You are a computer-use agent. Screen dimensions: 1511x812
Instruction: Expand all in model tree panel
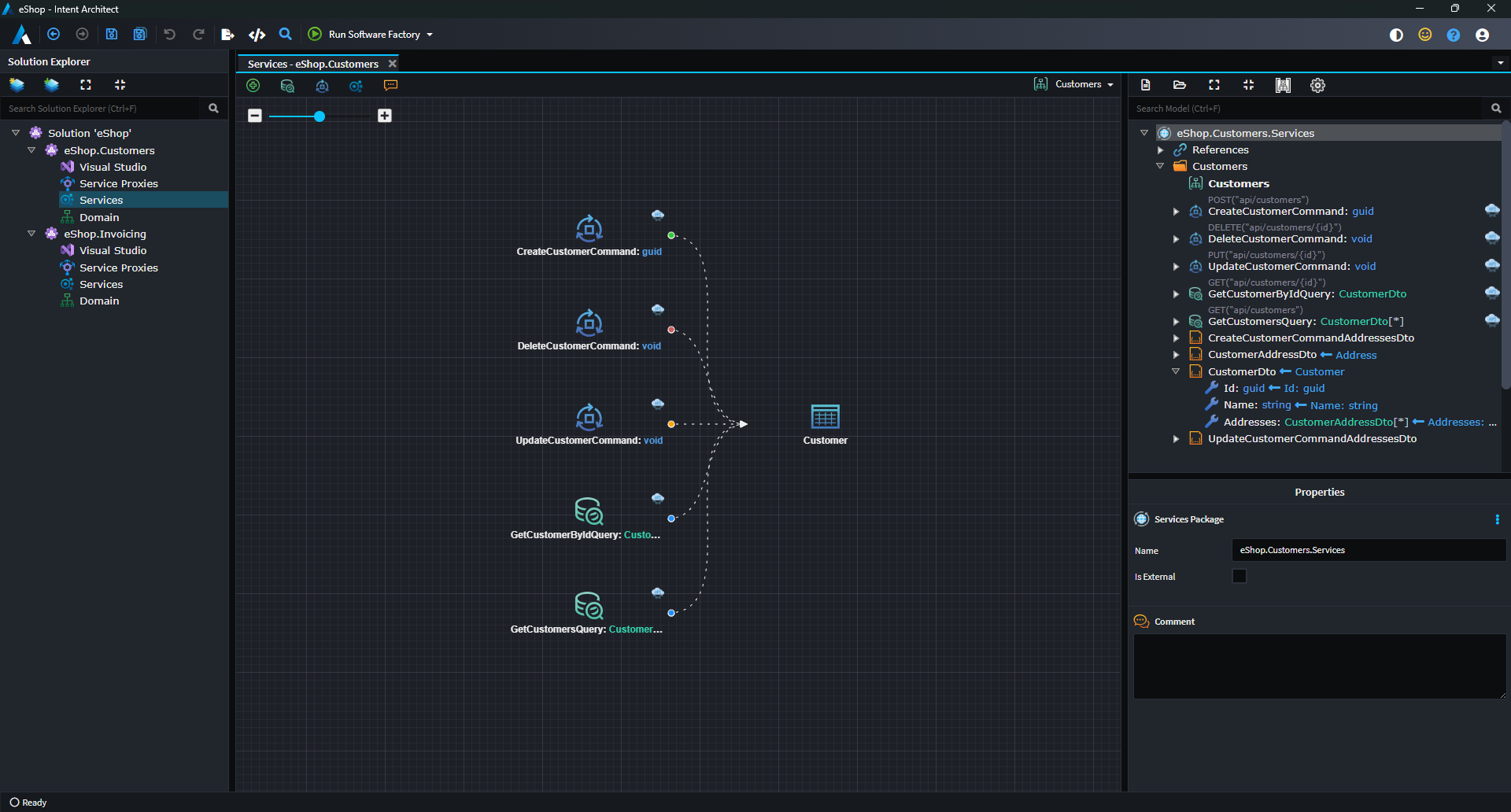pos(1214,85)
